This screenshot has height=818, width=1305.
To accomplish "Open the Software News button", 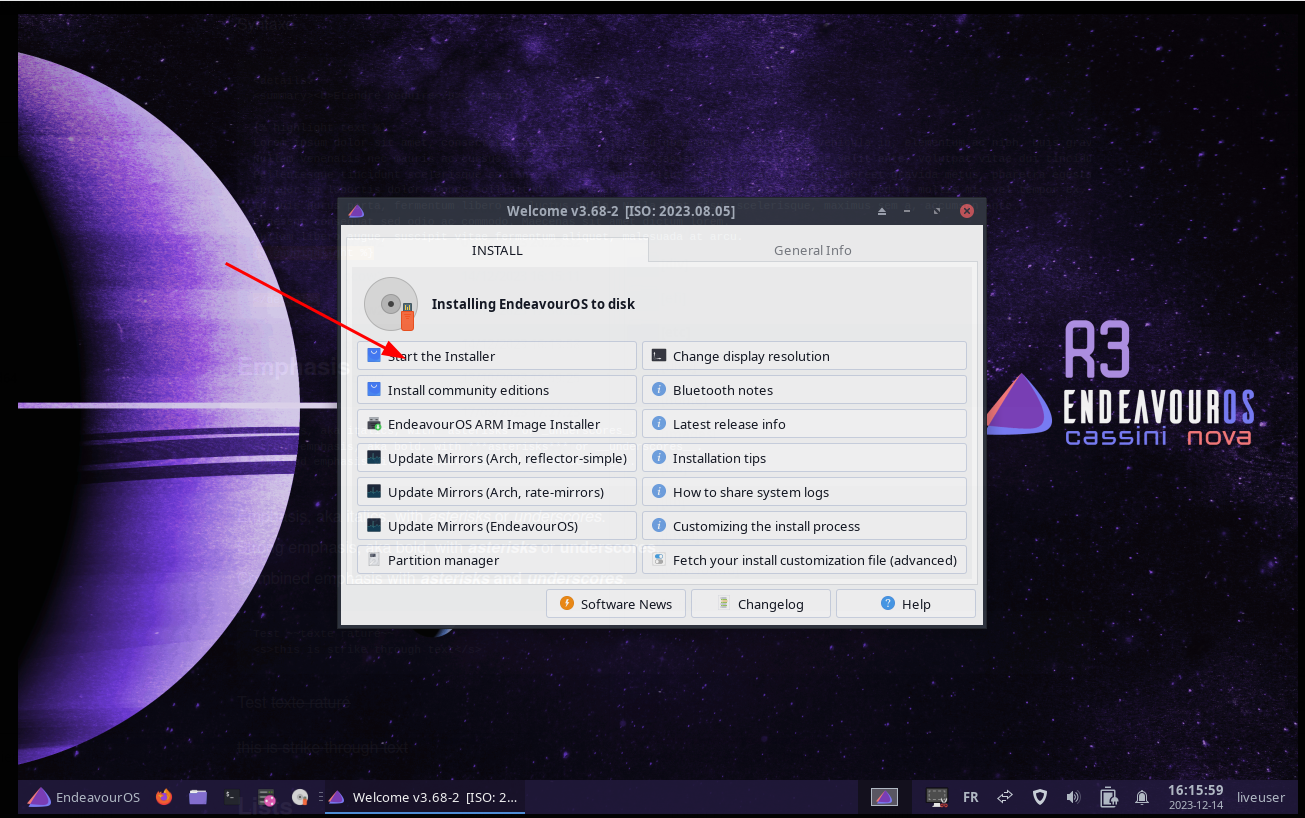I will (616, 604).
